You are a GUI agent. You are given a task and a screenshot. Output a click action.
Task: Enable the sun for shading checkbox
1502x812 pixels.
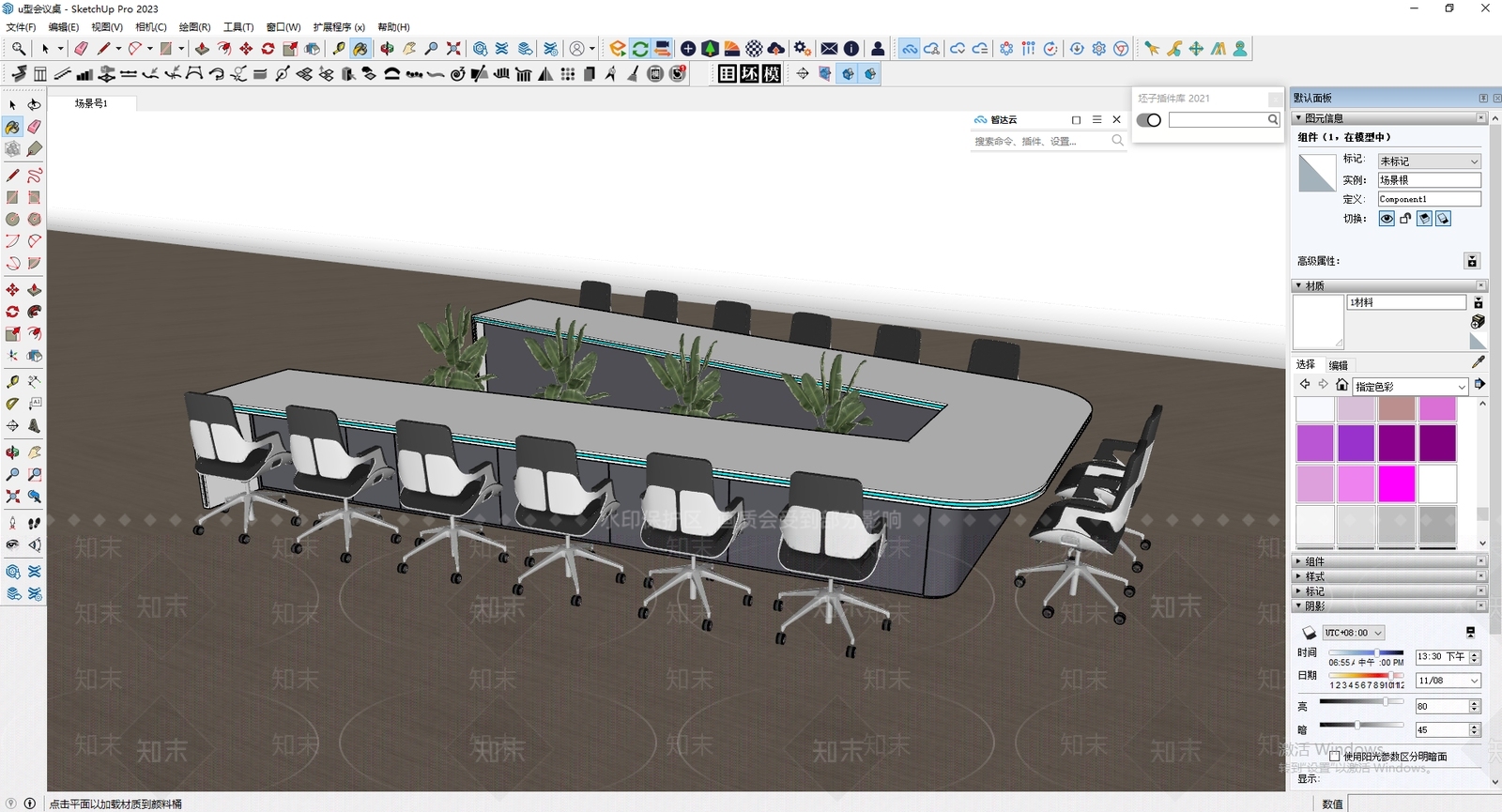tap(1334, 756)
